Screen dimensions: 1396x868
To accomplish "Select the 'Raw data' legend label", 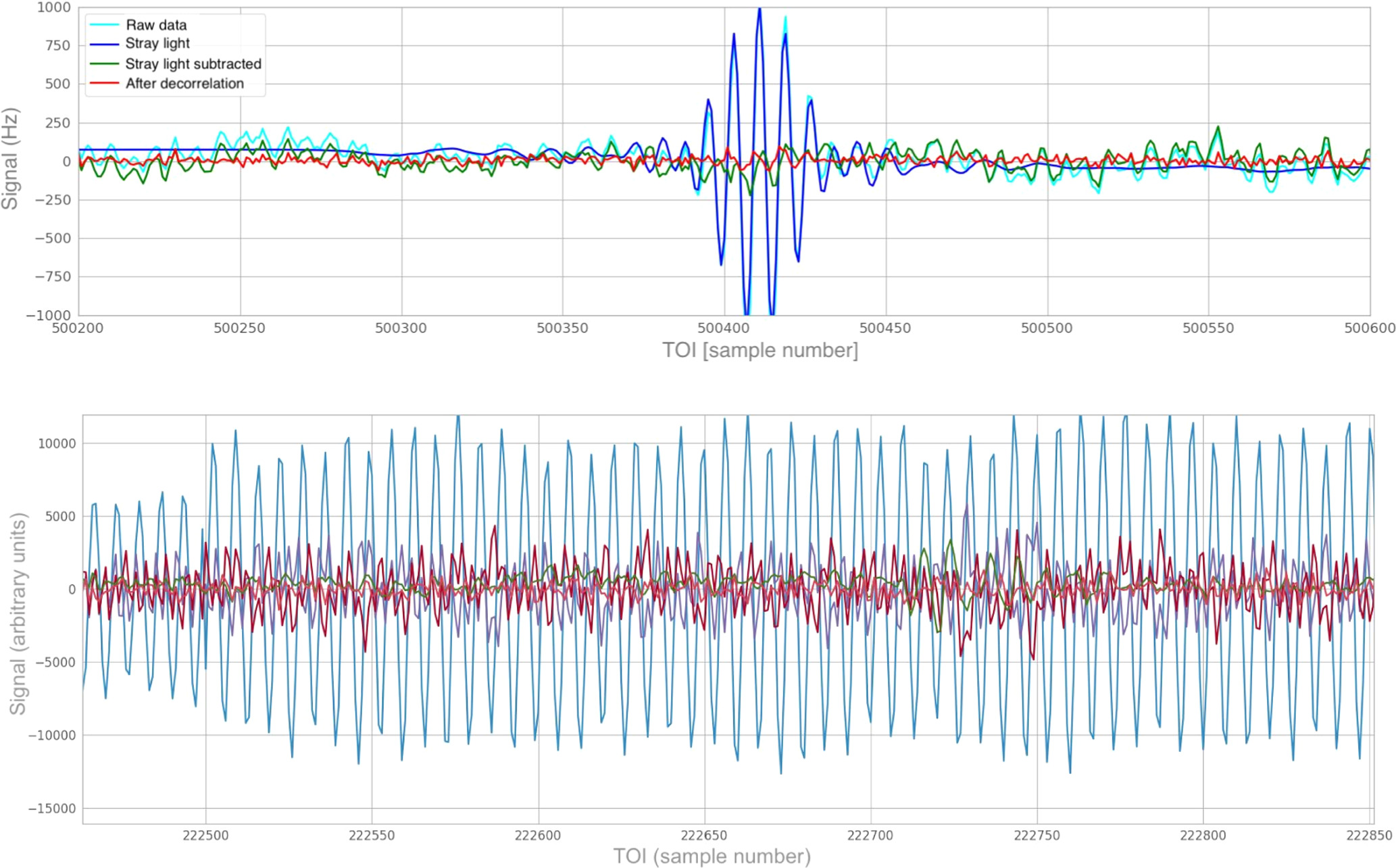I will [x=156, y=25].
